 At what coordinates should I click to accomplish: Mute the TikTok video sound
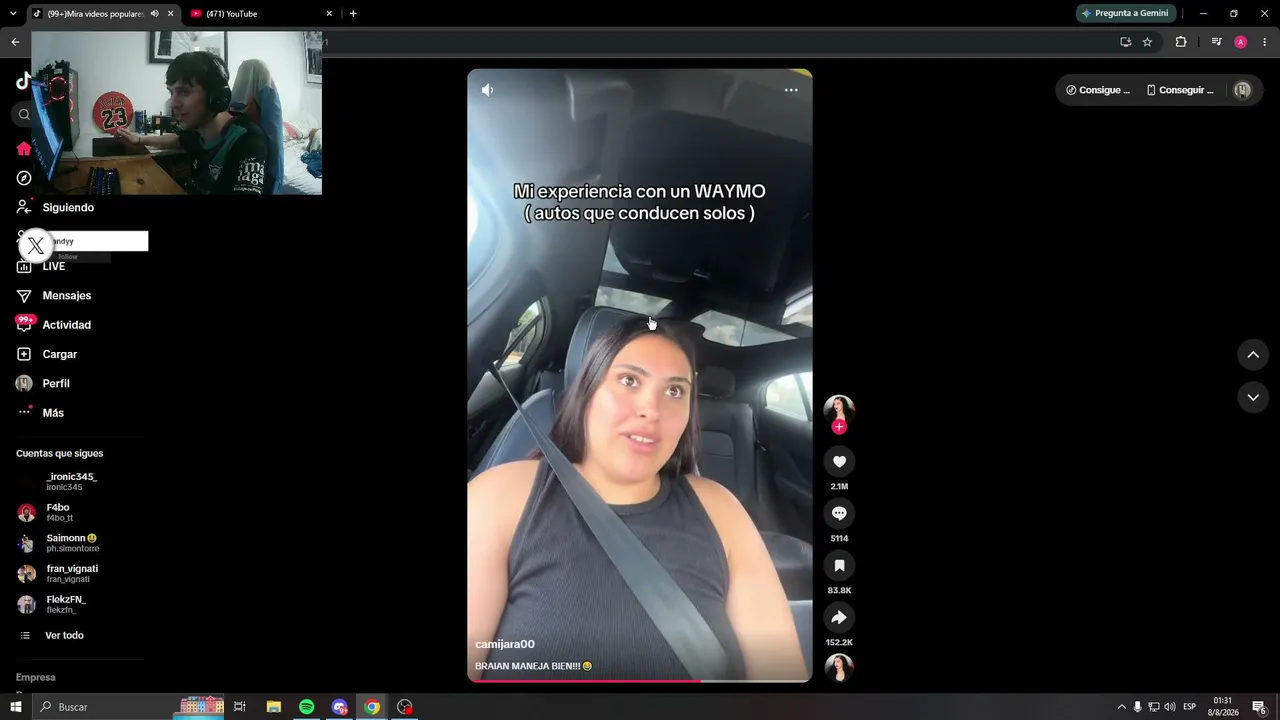[x=487, y=90]
